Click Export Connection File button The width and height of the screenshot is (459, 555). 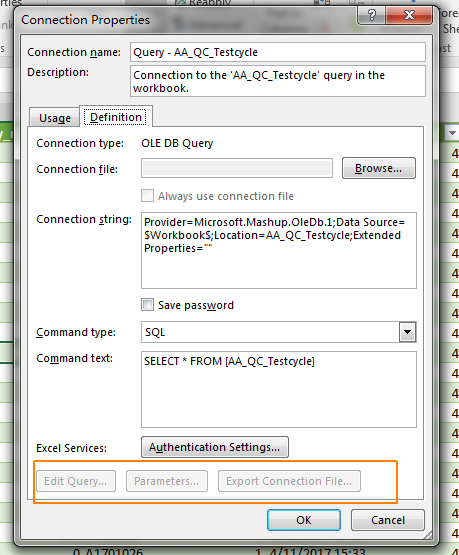click(289, 481)
